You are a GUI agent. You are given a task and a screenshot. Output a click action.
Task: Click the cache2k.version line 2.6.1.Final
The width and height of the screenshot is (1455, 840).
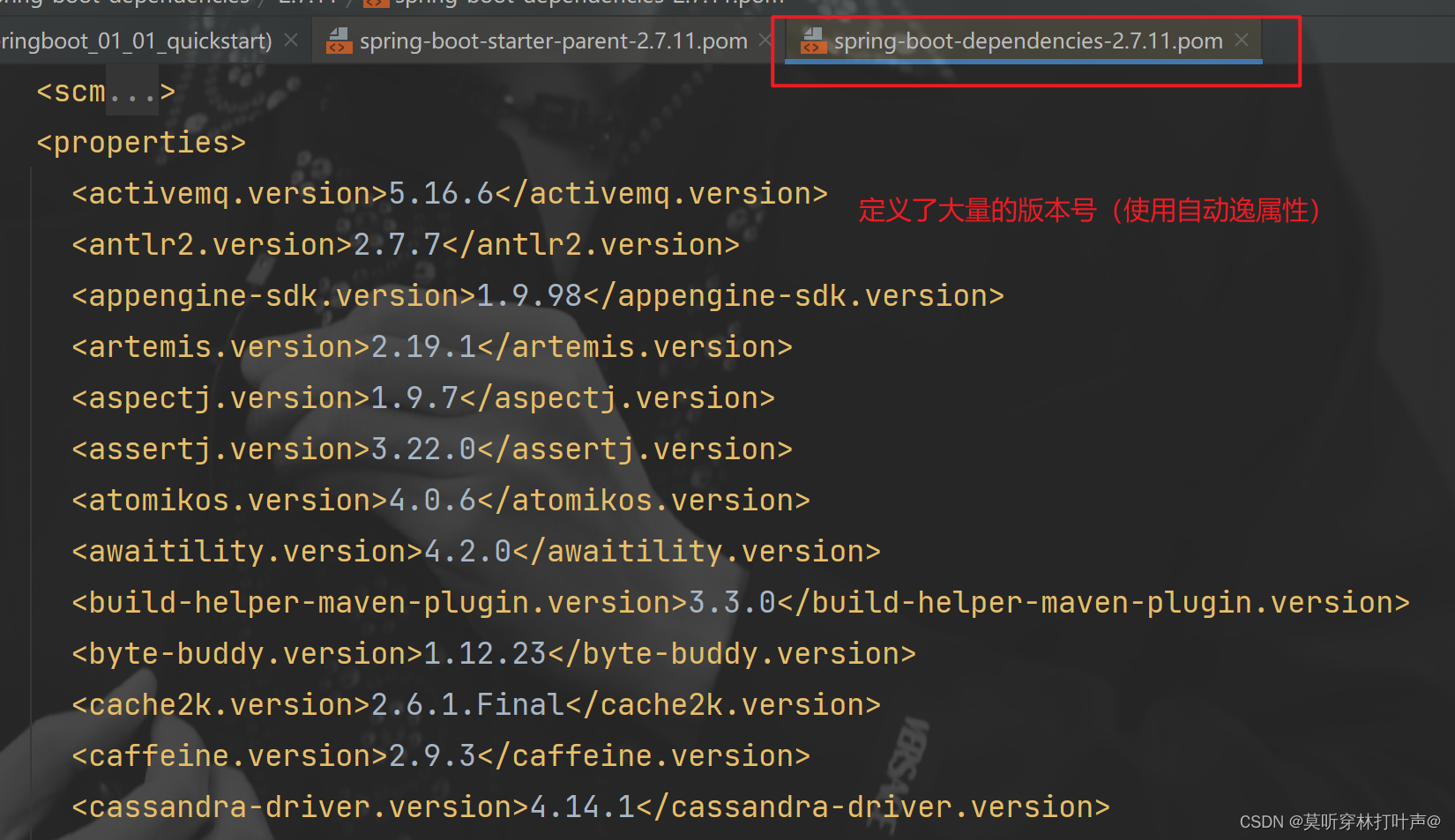[x=476, y=704]
